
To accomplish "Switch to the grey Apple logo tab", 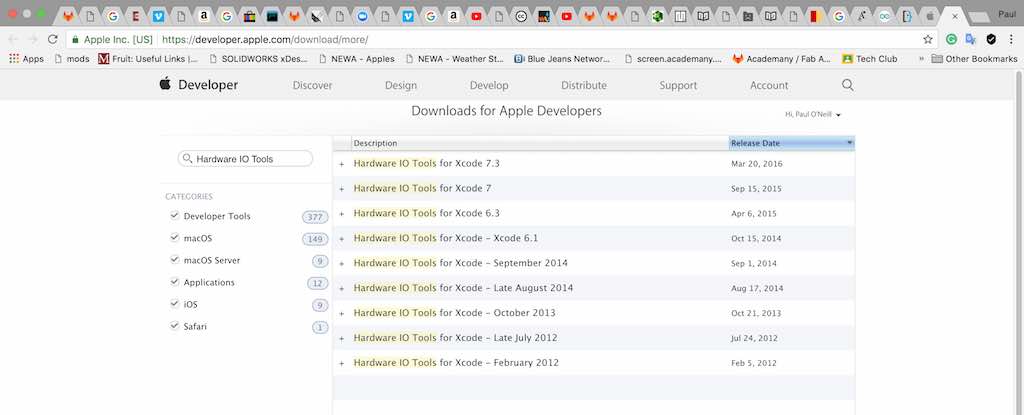I will click(x=930, y=16).
